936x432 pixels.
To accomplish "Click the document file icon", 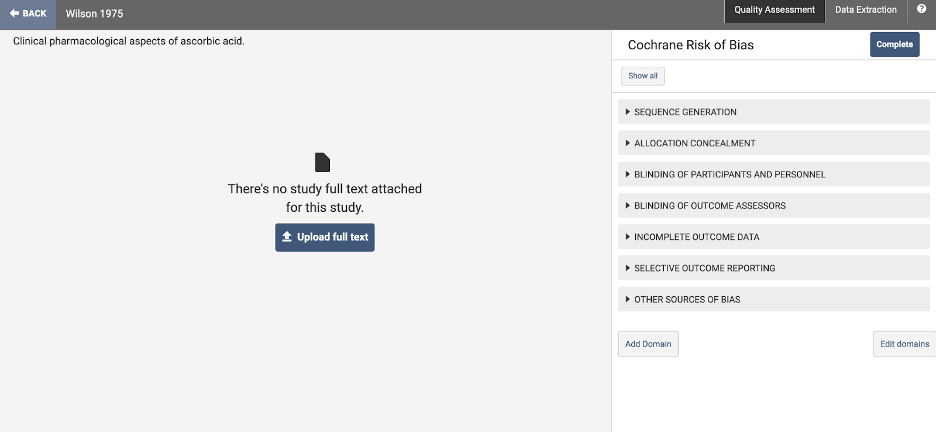I will tap(323, 162).
